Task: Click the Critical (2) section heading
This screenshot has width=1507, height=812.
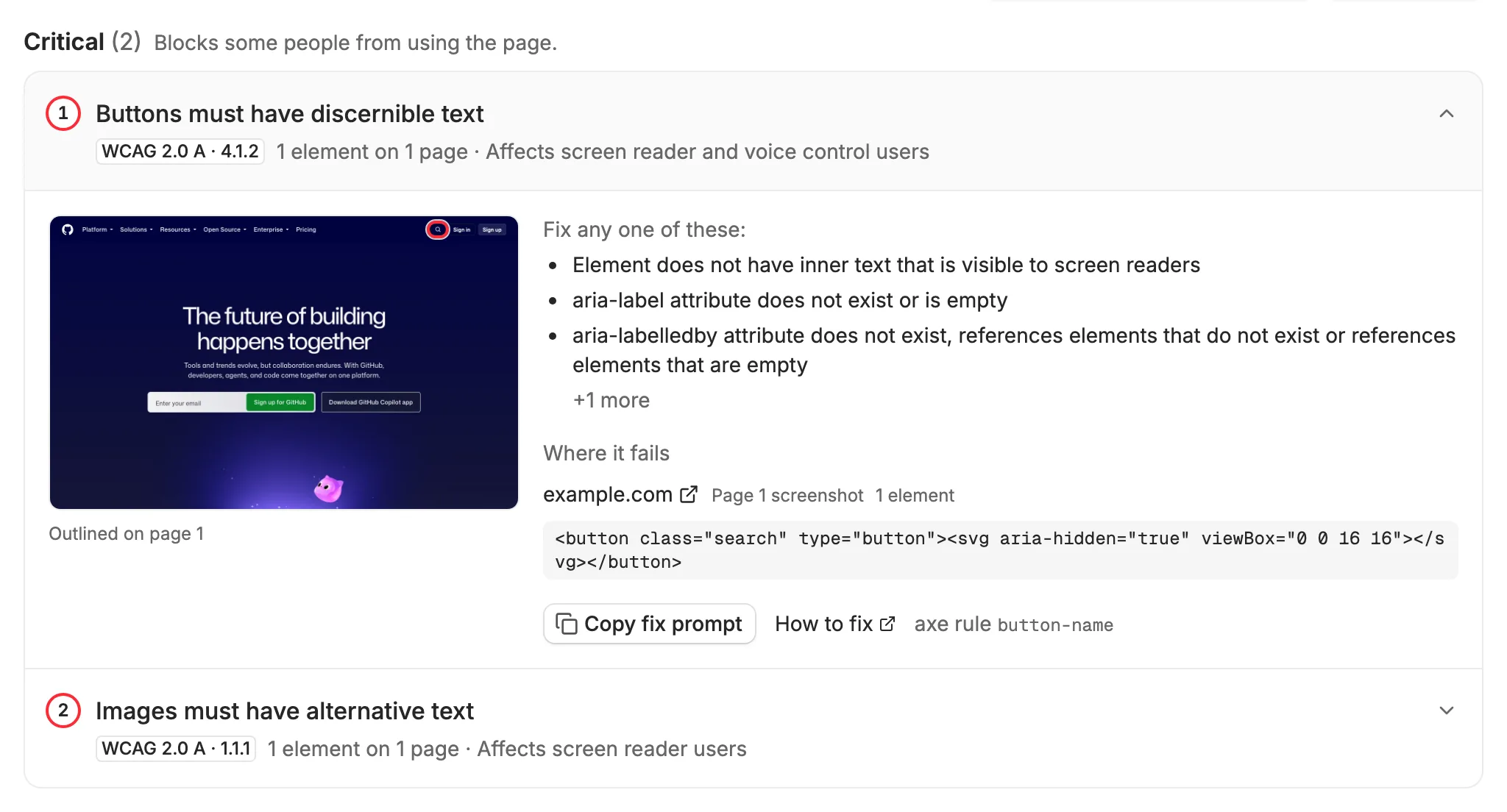Action: coord(82,42)
